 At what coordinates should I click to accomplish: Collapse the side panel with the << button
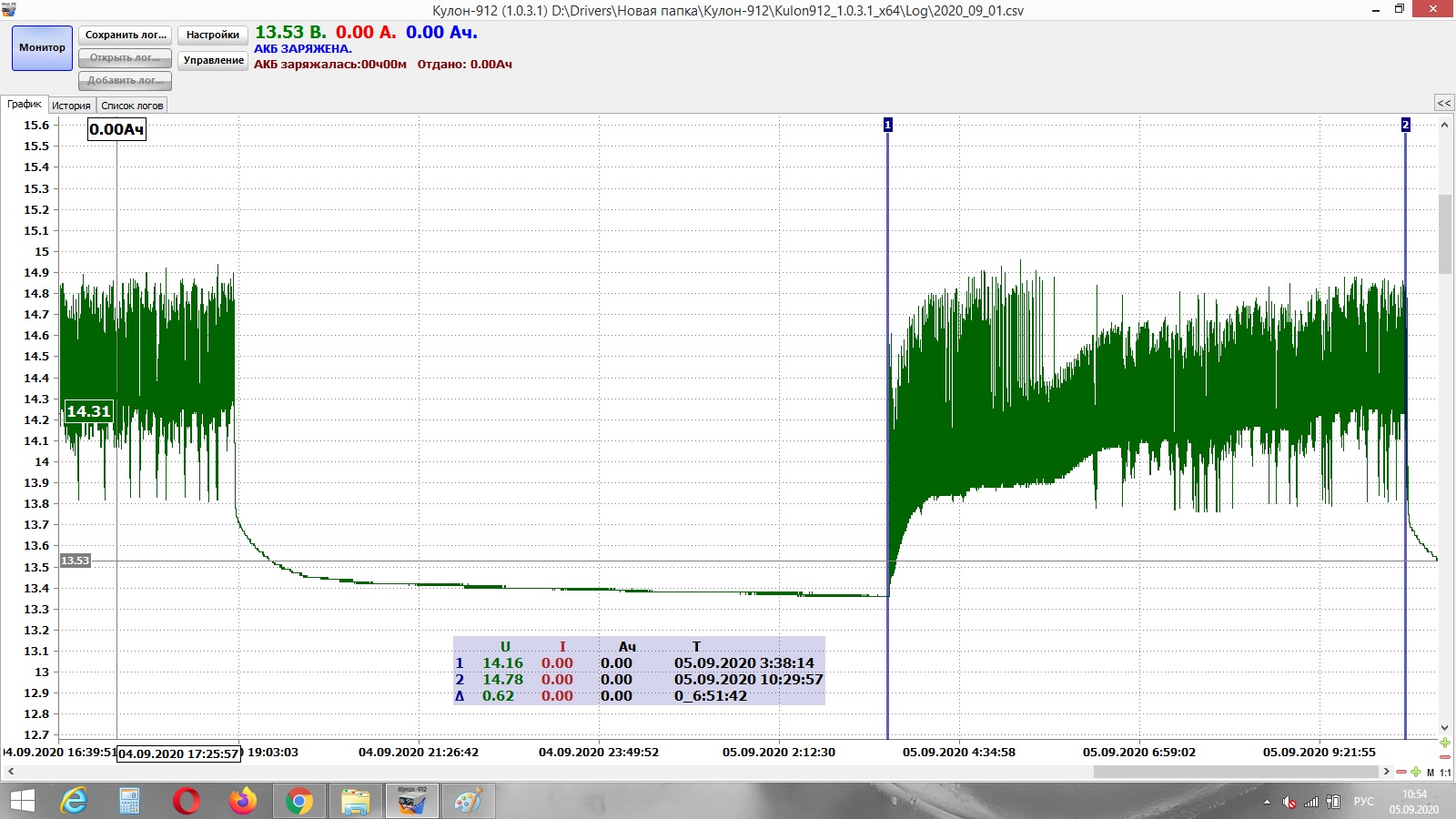pos(1443,103)
